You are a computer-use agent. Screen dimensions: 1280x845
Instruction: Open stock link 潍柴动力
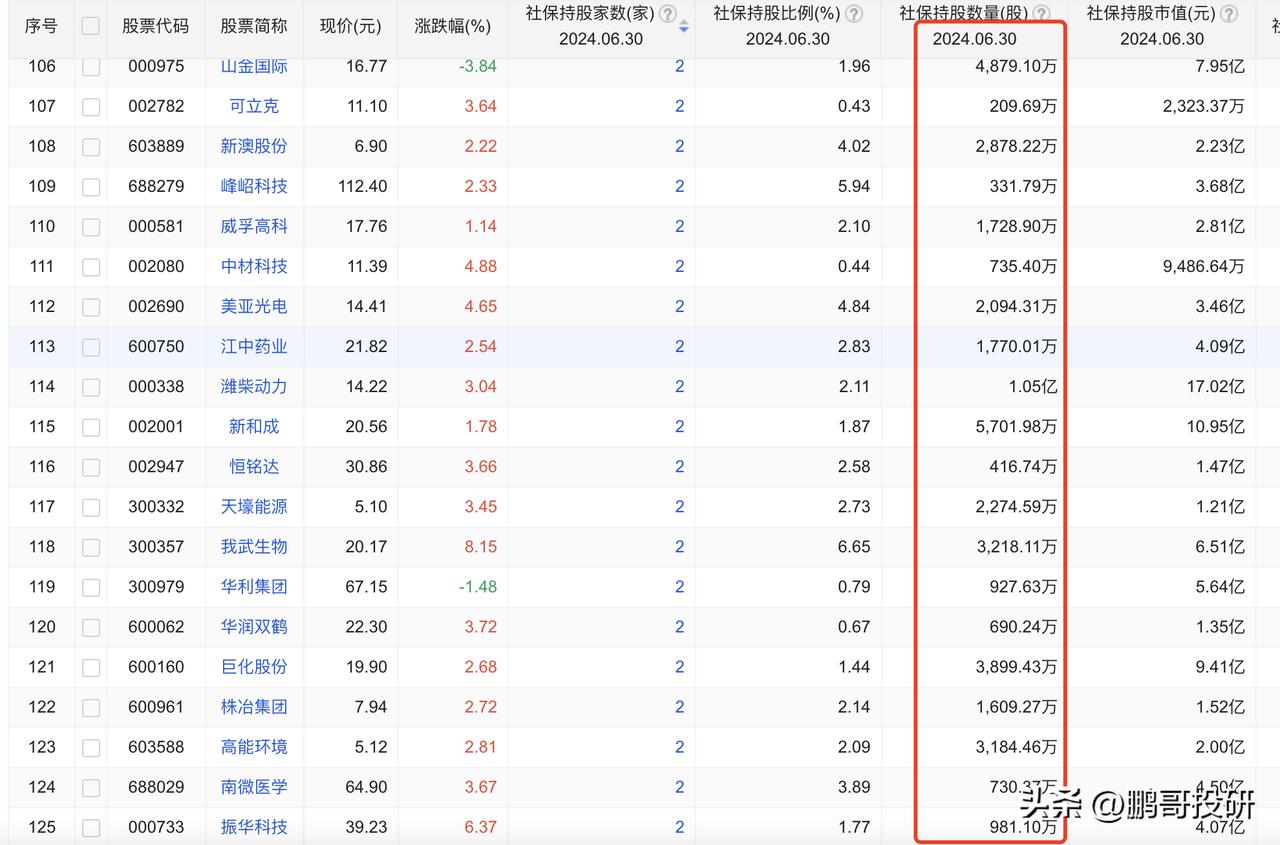[x=254, y=386]
